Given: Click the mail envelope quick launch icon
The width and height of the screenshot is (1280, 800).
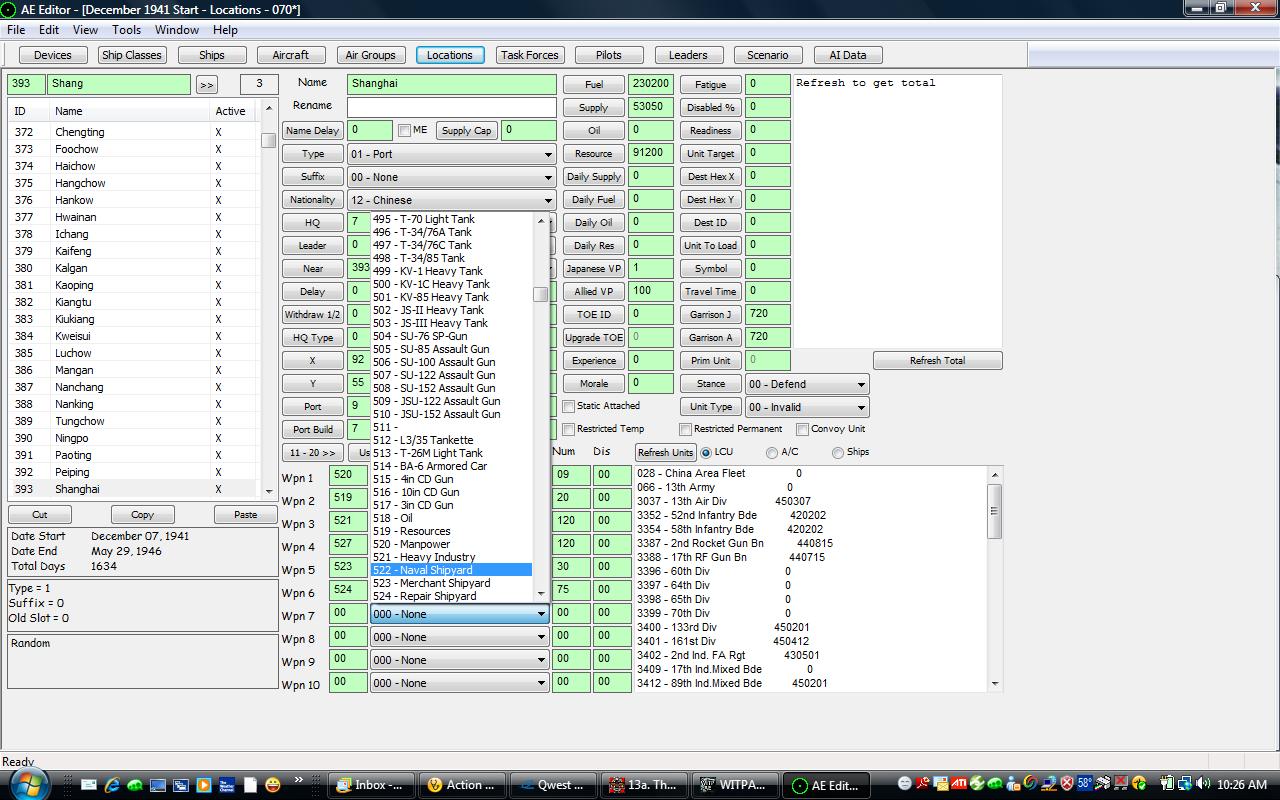Looking at the screenshot, I should coord(89,785).
